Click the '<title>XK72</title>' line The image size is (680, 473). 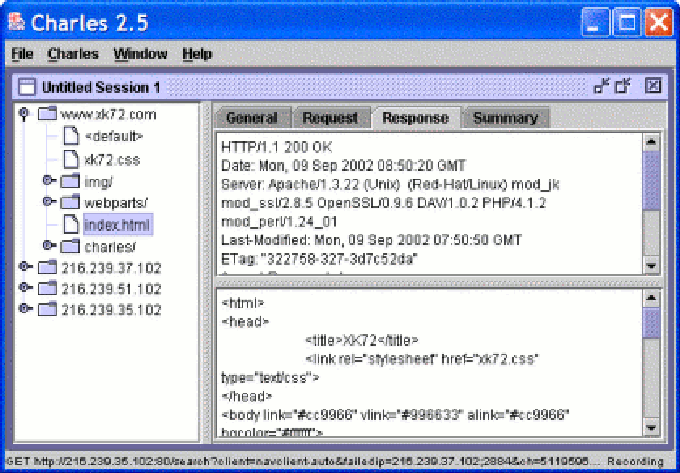362,340
